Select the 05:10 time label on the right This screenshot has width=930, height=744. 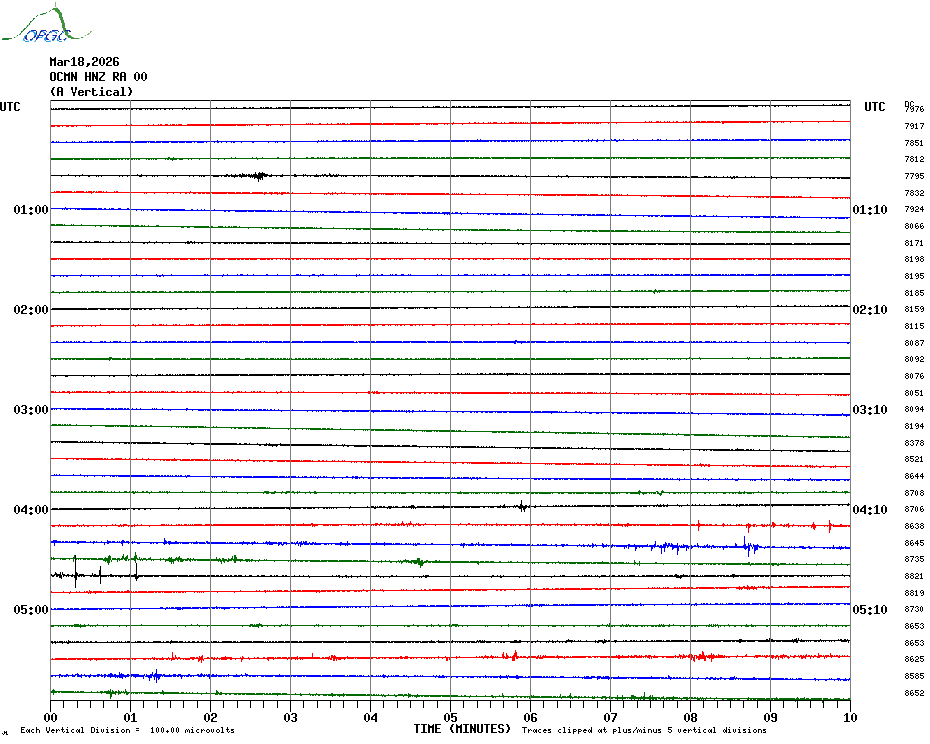(870, 610)
